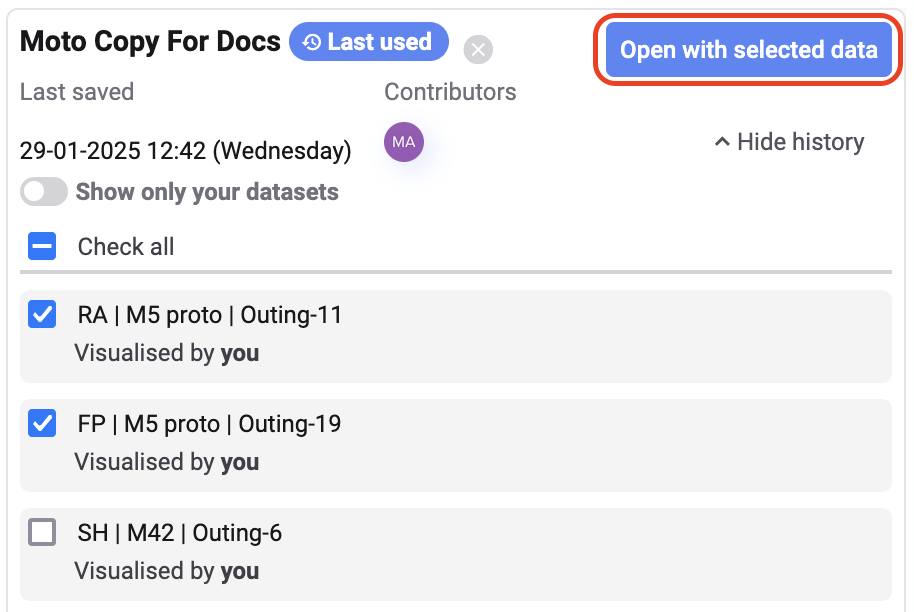
Task: Uncheck FP | M5 proto | Outing-19
Action: (x=42, y=424)
